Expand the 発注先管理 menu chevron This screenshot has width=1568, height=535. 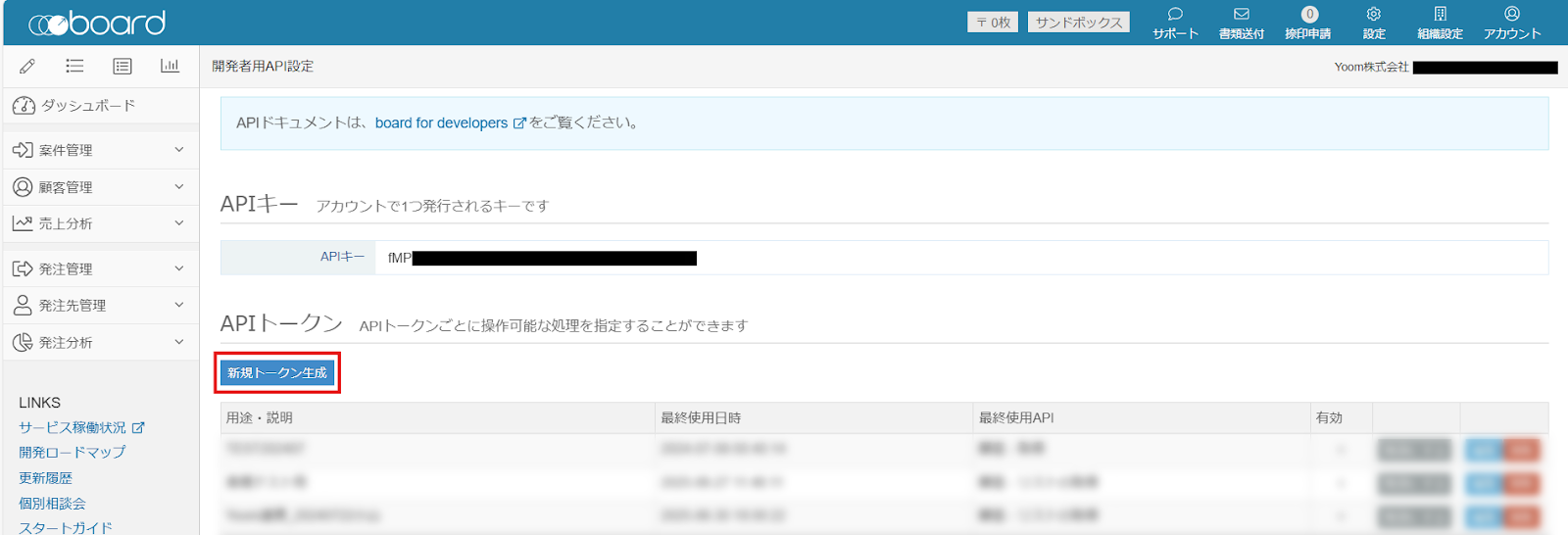tap(179, 305)
